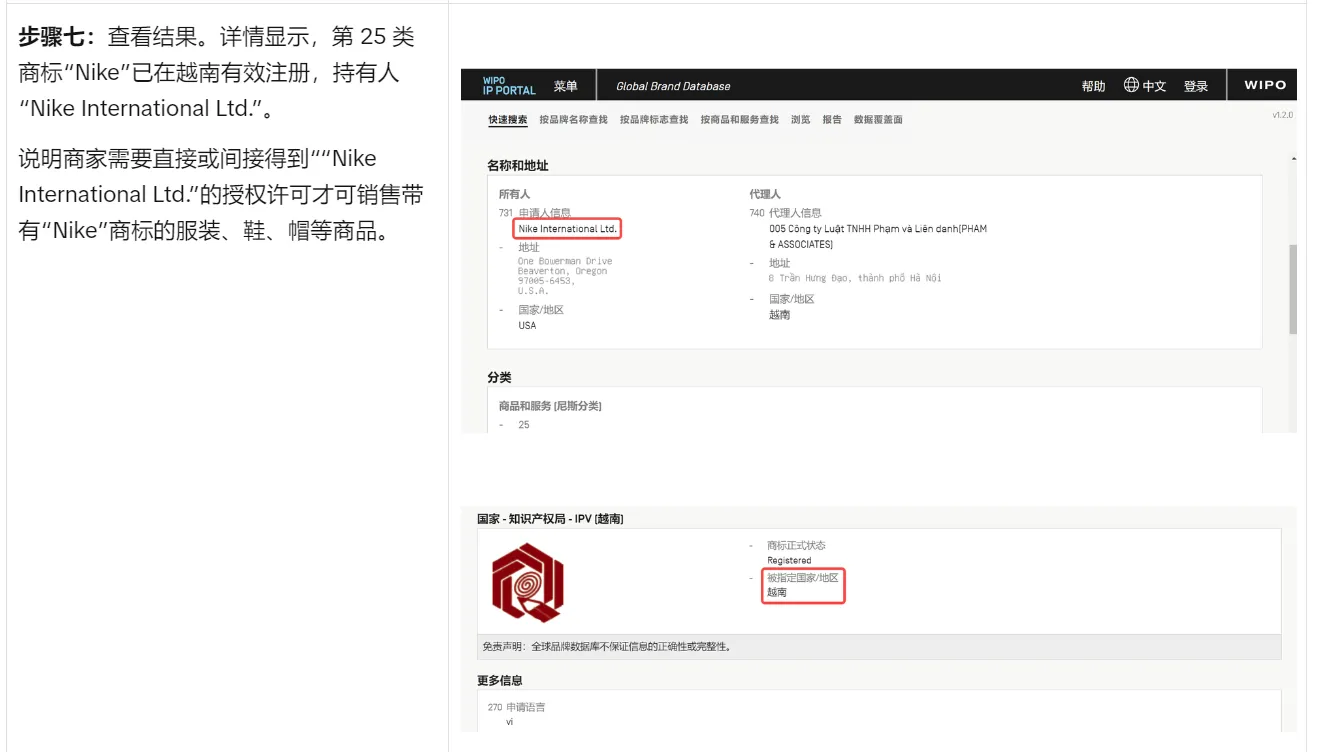Switch to the 快速搜索 tab
1328x752 pixels.
(x=508, y=120)
